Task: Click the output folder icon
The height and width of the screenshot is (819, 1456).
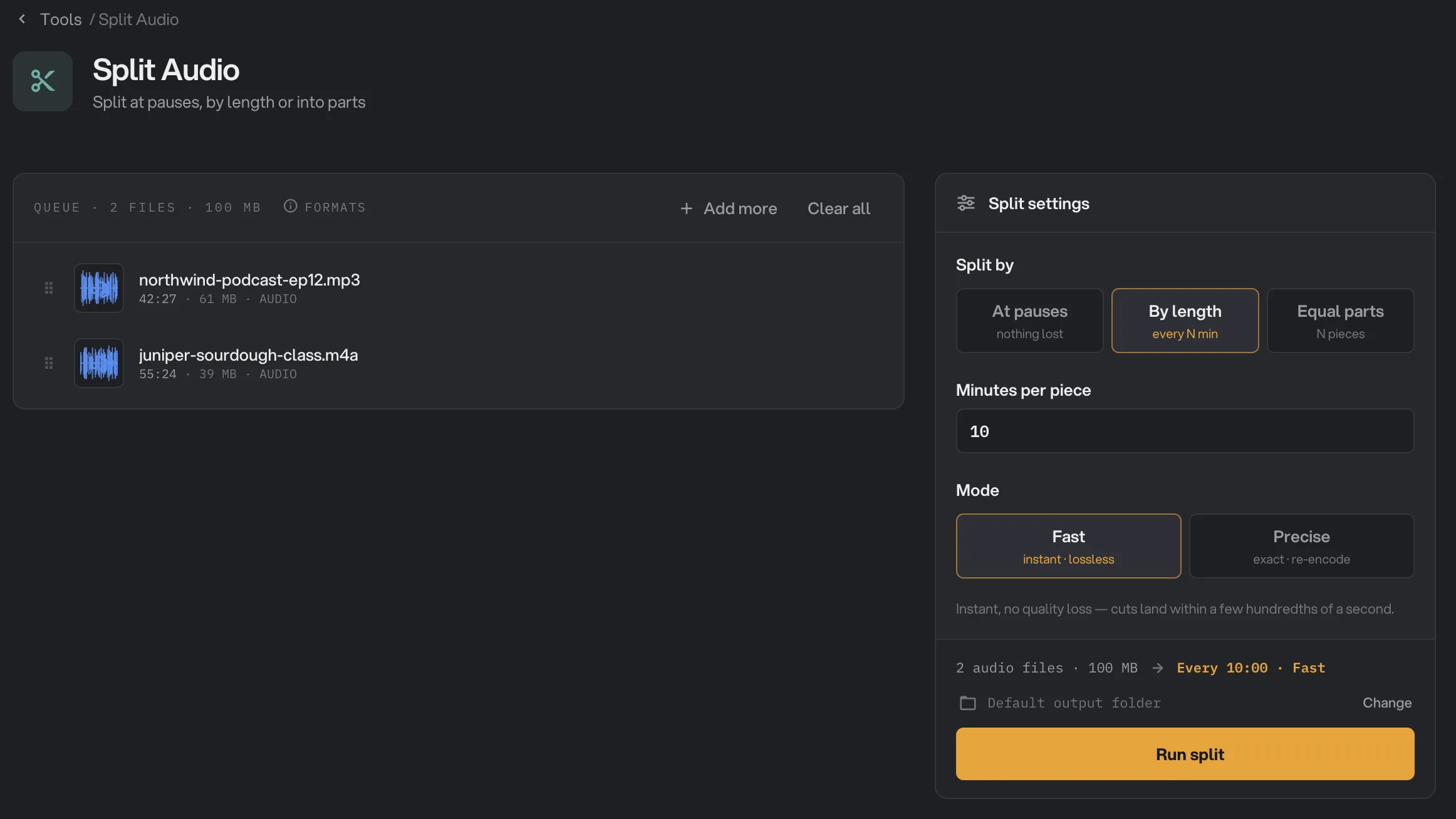Action: (x=968, y=703)
